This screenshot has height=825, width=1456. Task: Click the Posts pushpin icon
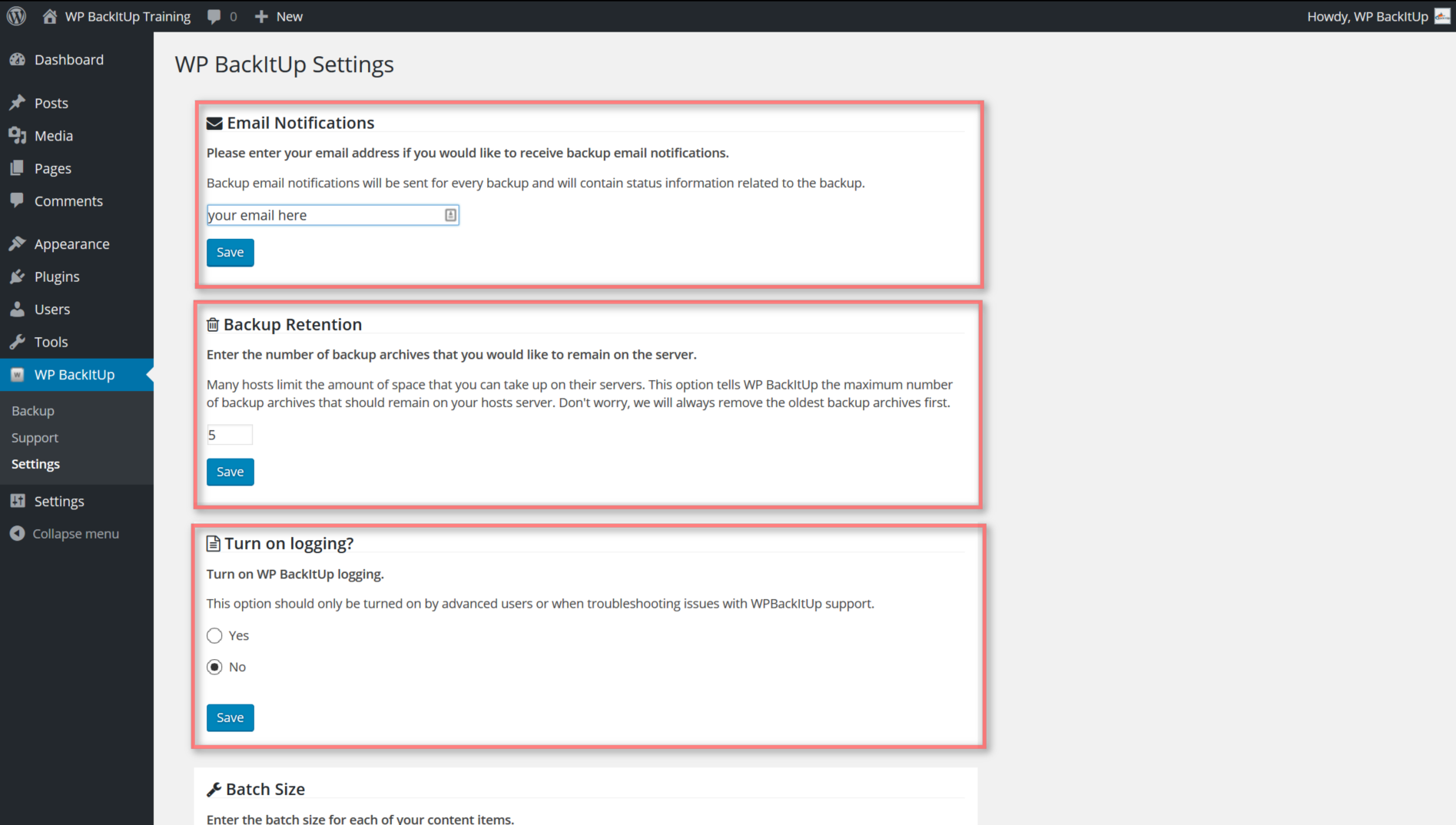(x=17, y=103)
